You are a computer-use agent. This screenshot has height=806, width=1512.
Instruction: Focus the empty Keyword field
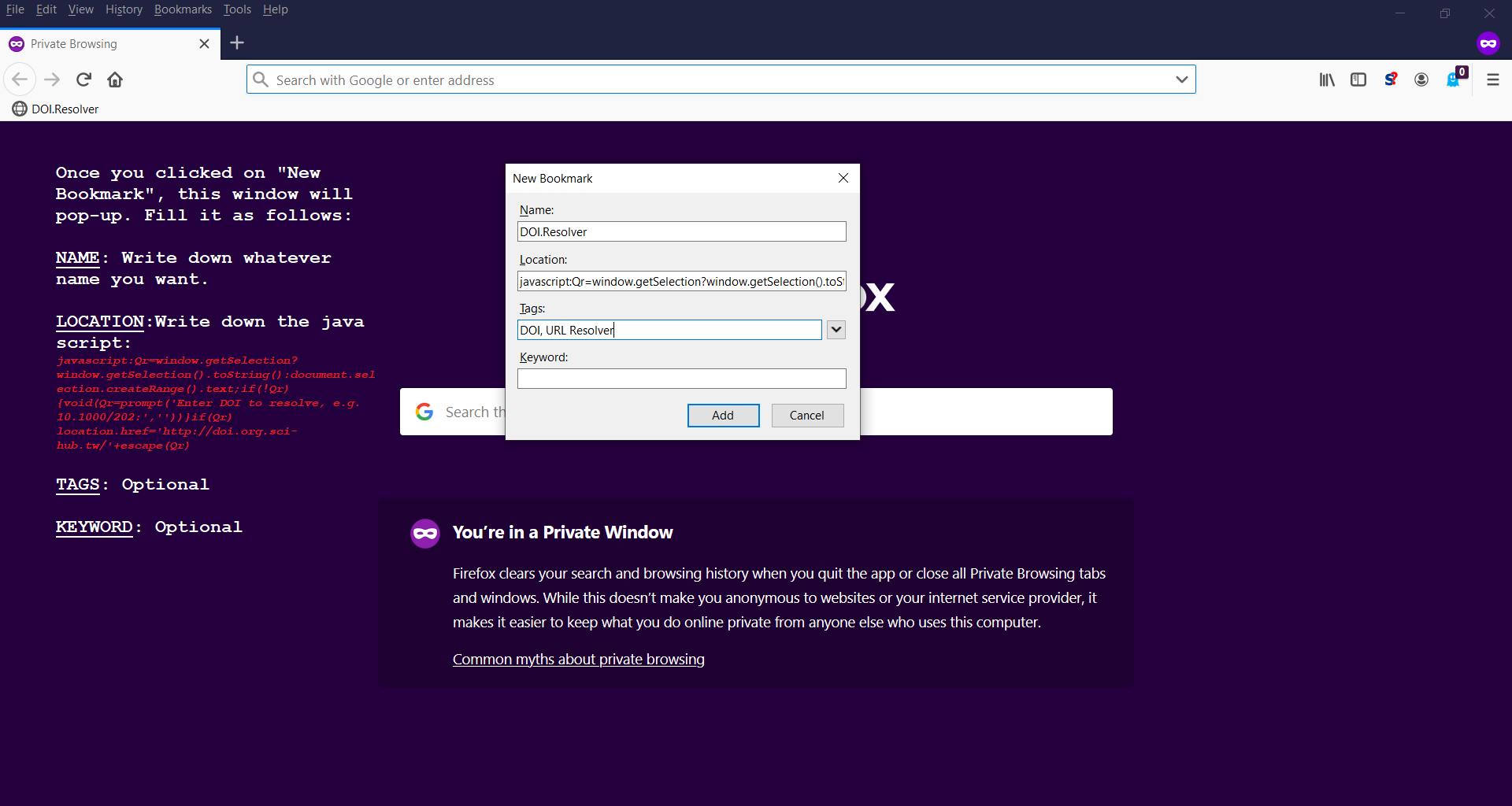click(x=682, y=379)
